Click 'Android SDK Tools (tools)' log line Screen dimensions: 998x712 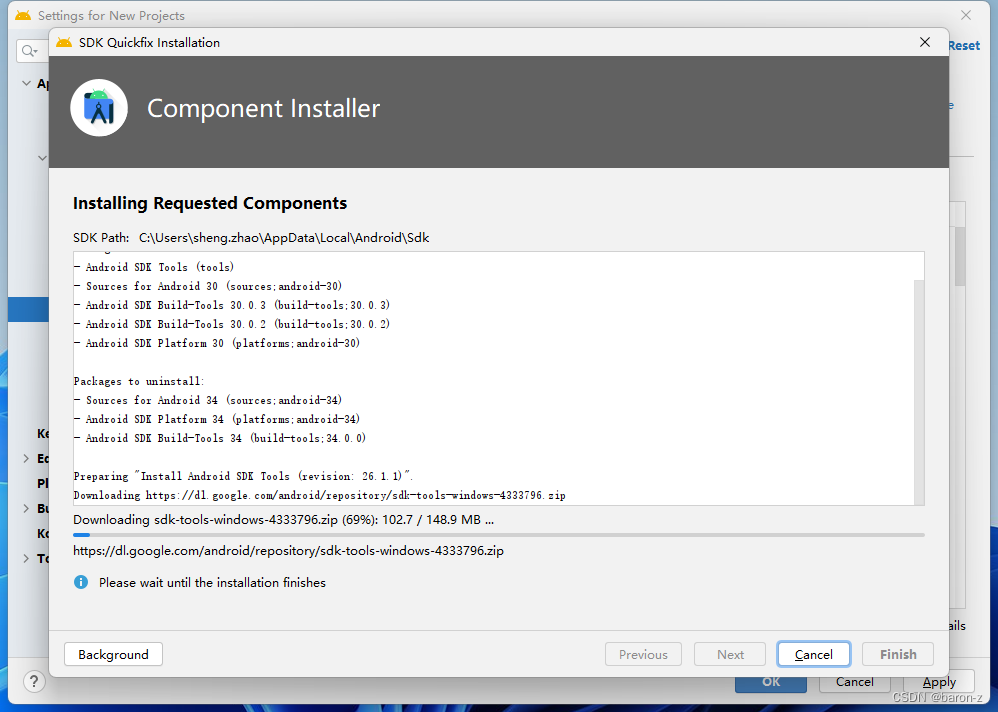[154, 267]
